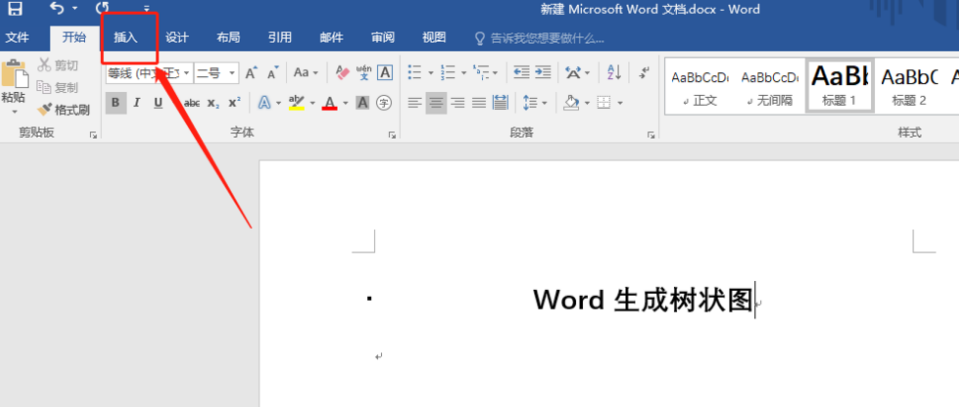Toggle show paragraph marks icon
959x407 pixels.
pos(644,73)
